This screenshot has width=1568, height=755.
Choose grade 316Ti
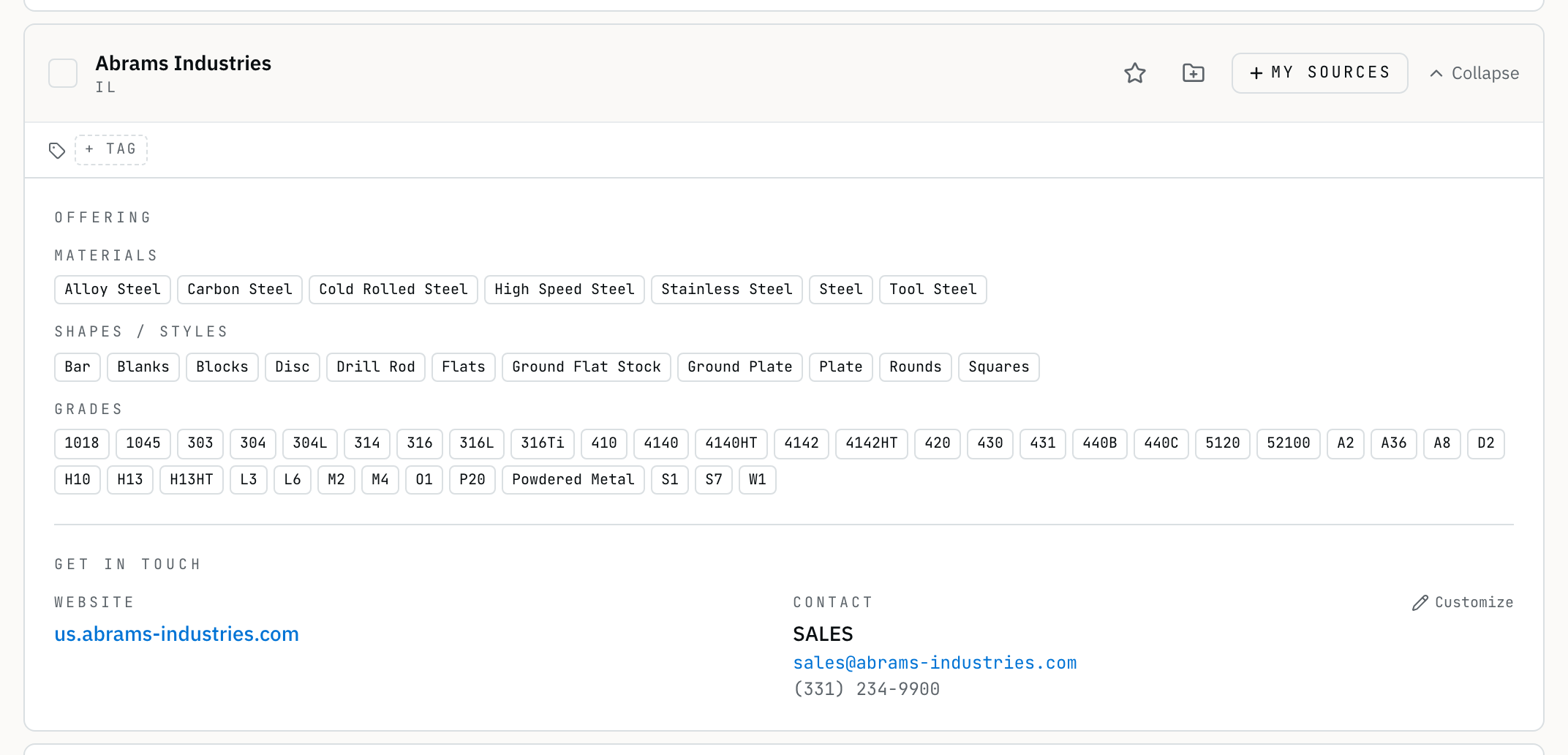(543, 443)
